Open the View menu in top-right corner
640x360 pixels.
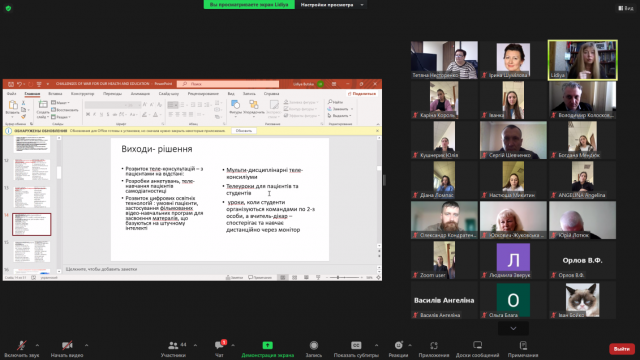click(x=626, y=8)
